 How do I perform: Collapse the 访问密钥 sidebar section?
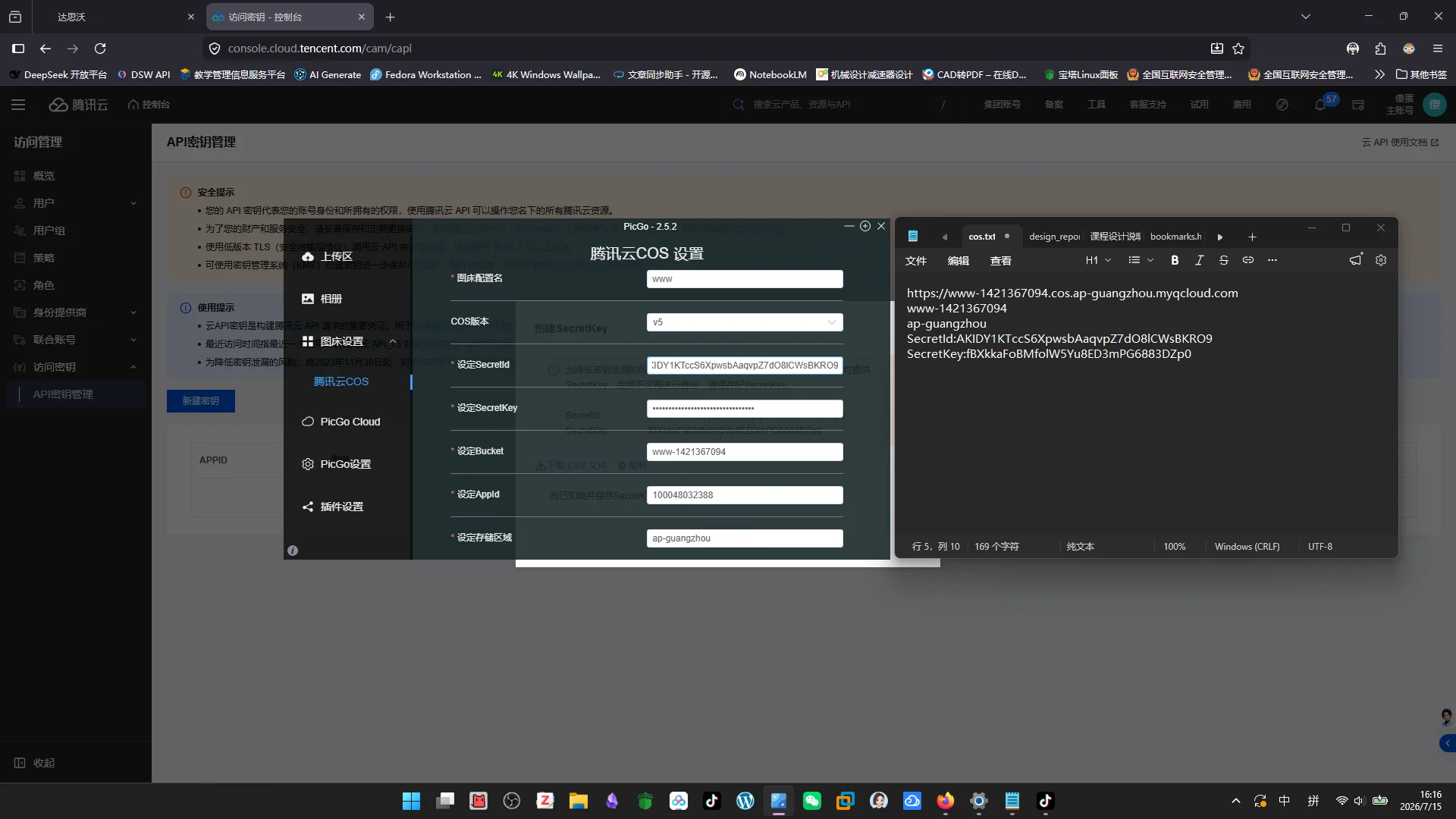pyautogui.click(x=76, y=367)
